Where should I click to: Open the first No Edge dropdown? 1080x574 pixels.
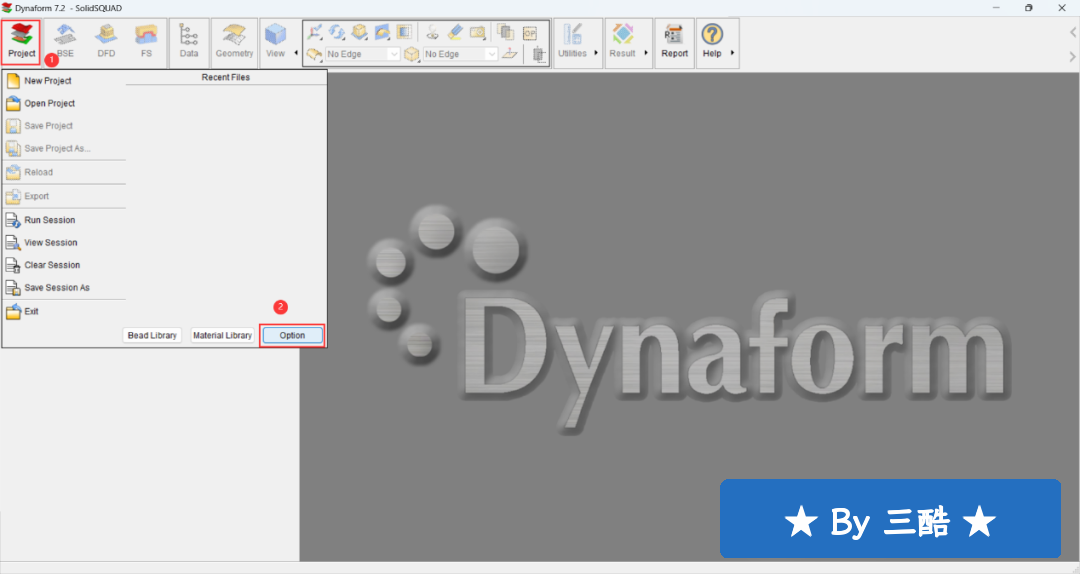click(x=362, y=54)
